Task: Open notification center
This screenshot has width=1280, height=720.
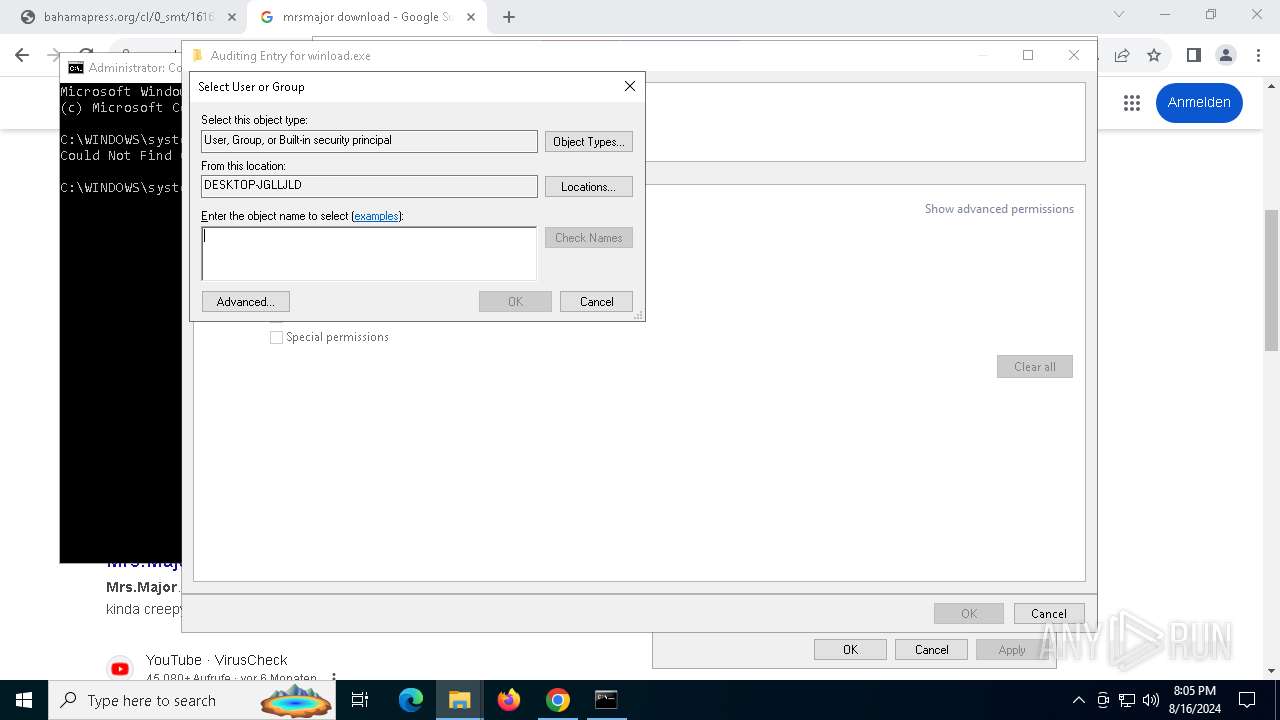Action: point(1247,700)
